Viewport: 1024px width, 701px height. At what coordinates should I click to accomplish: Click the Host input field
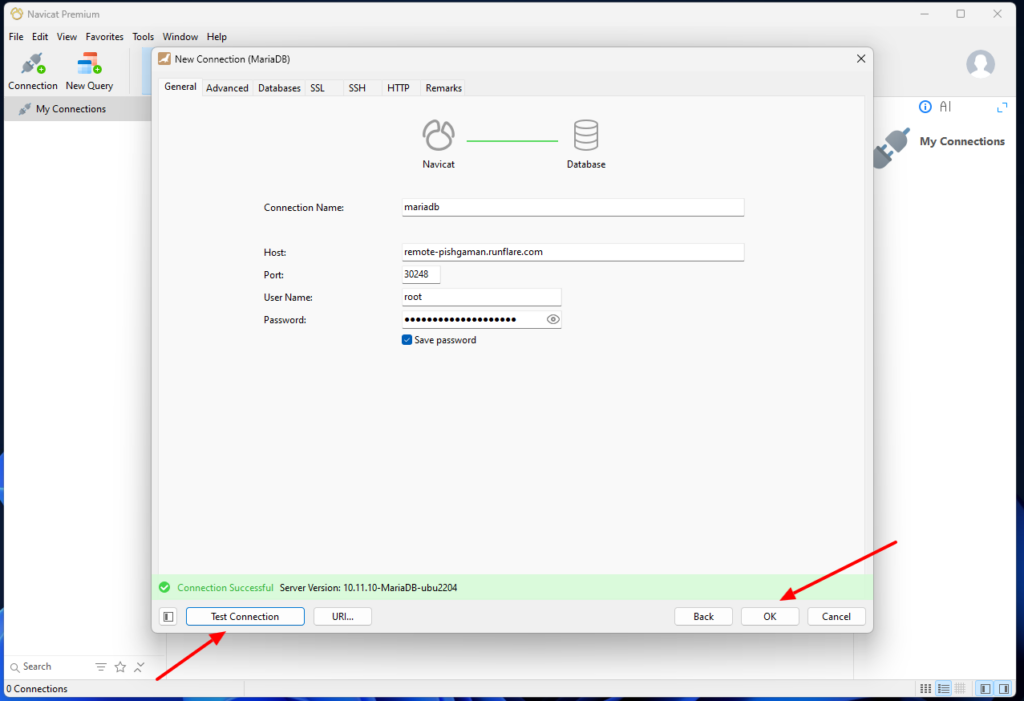coord(573,252)
